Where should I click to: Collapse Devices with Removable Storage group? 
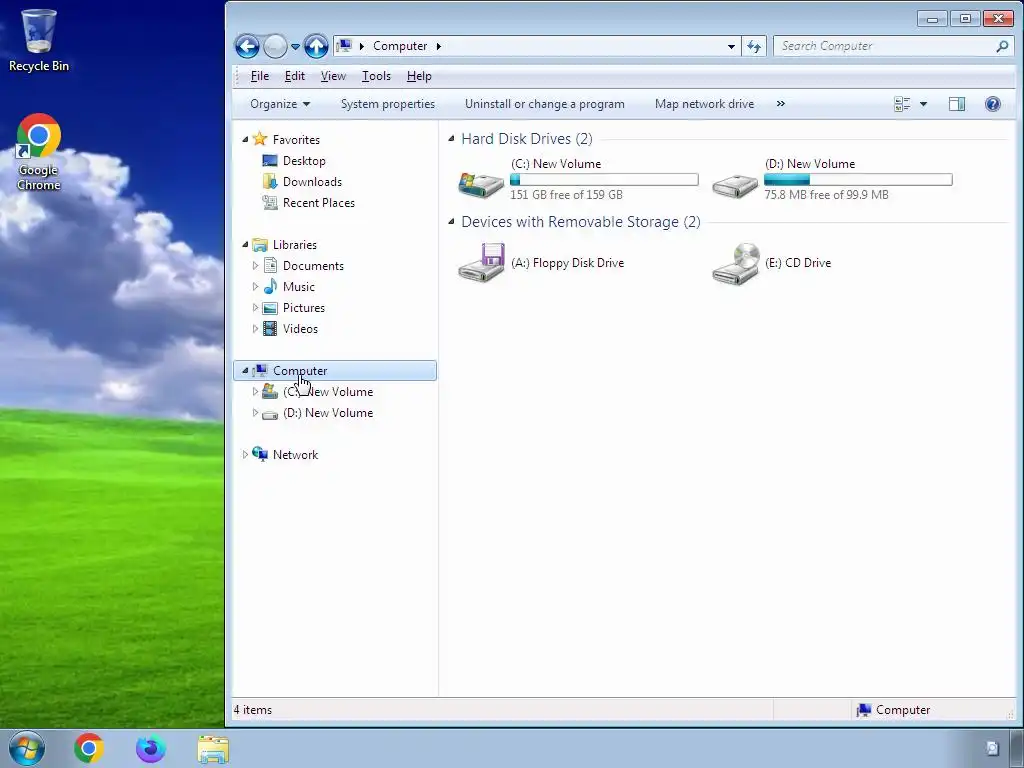click(451, 221)
